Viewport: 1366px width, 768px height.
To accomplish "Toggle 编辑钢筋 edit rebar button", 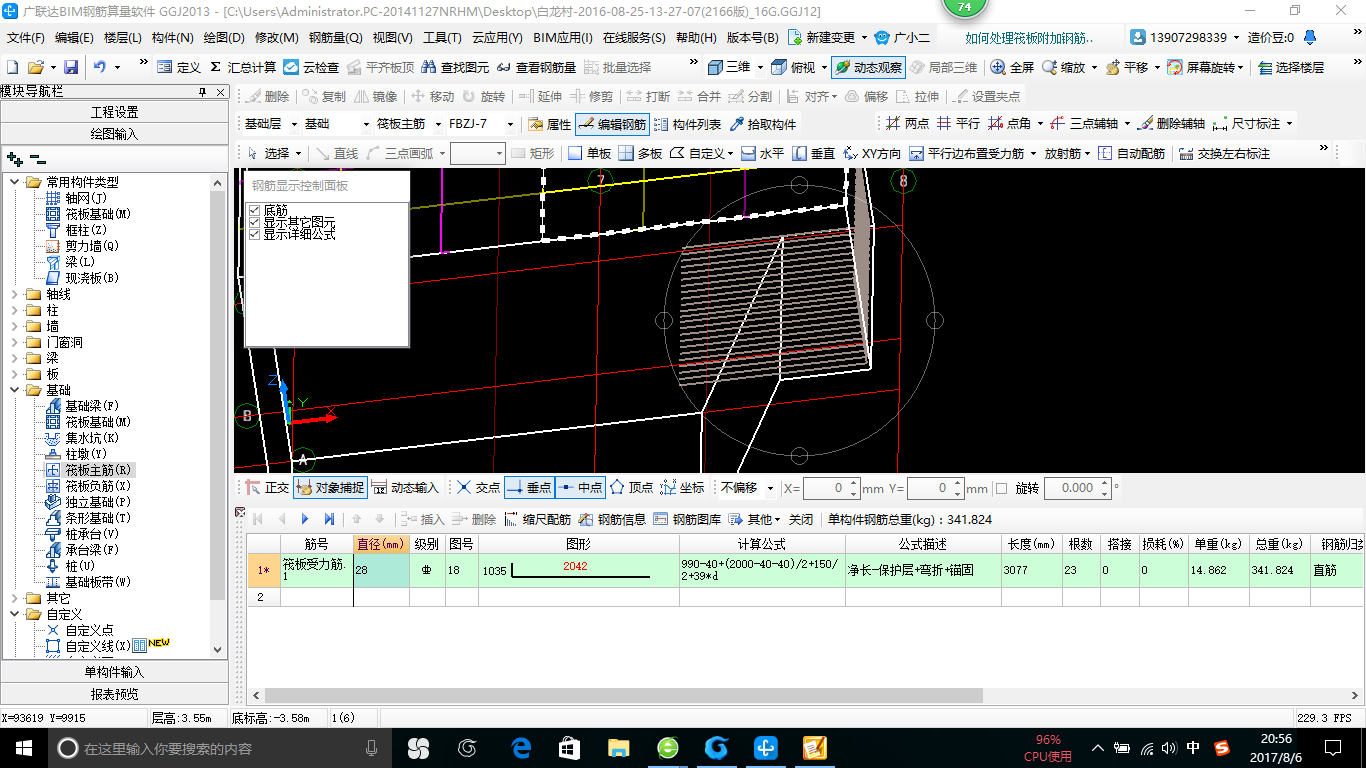I will pyautogui.click(x=612, y=124).
